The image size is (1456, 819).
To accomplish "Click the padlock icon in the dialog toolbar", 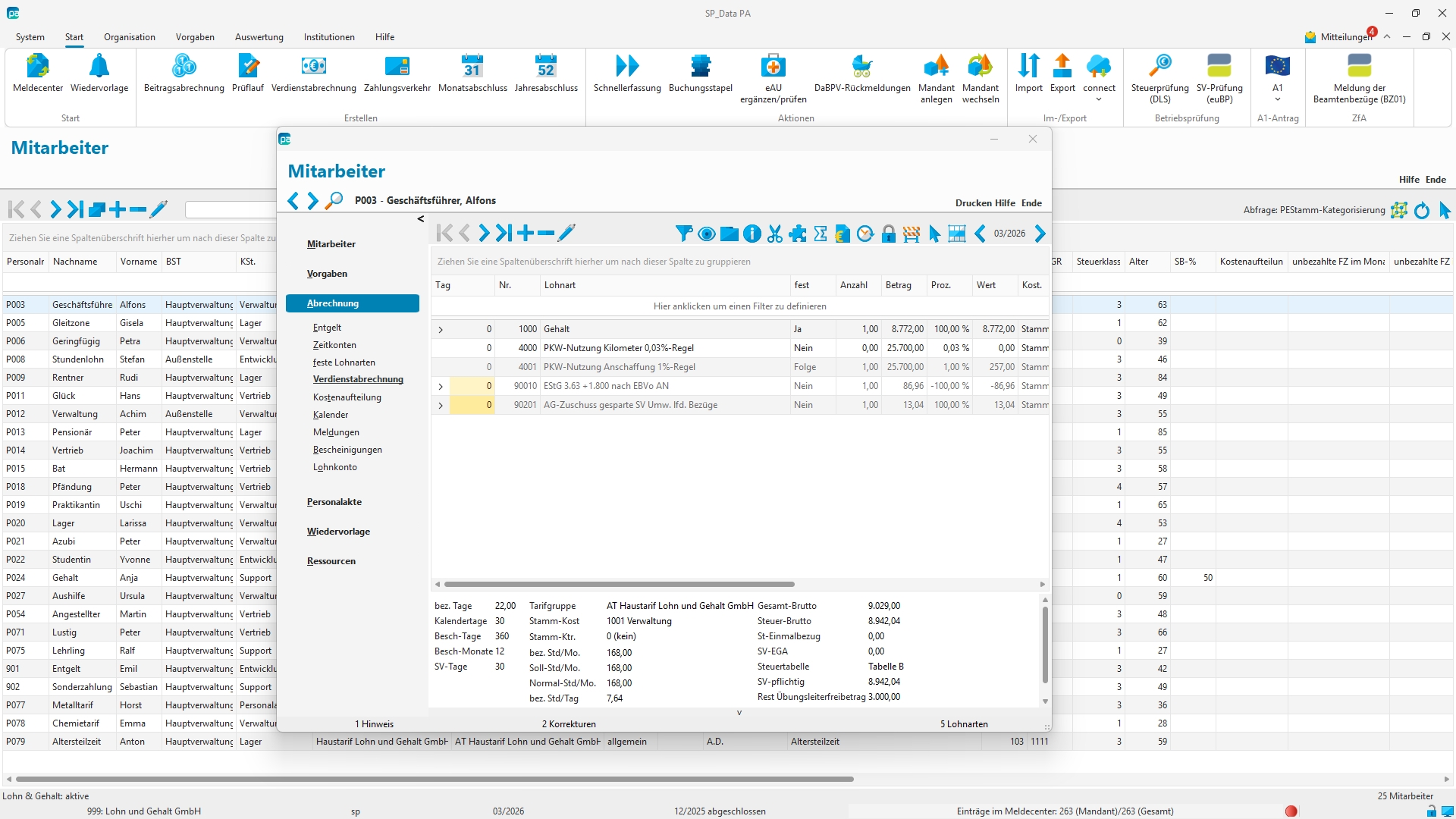I will click(888, 234).
